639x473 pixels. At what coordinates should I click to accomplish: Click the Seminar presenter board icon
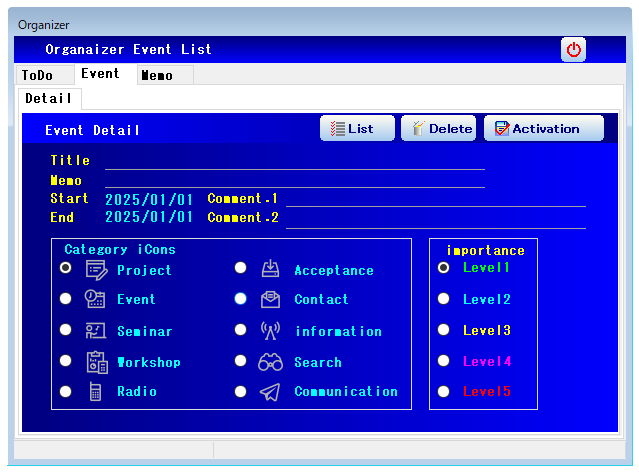point(96,330)
